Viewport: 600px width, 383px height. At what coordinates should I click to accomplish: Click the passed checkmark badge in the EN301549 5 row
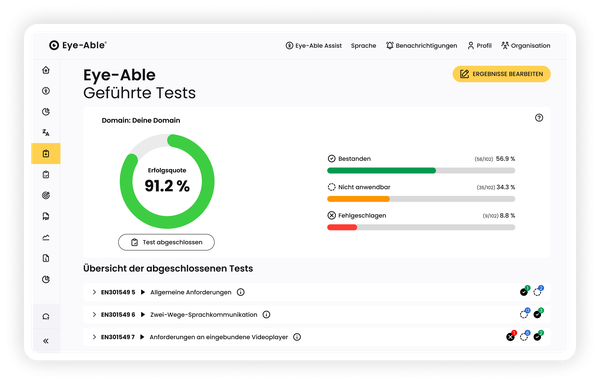click(525, 291)
